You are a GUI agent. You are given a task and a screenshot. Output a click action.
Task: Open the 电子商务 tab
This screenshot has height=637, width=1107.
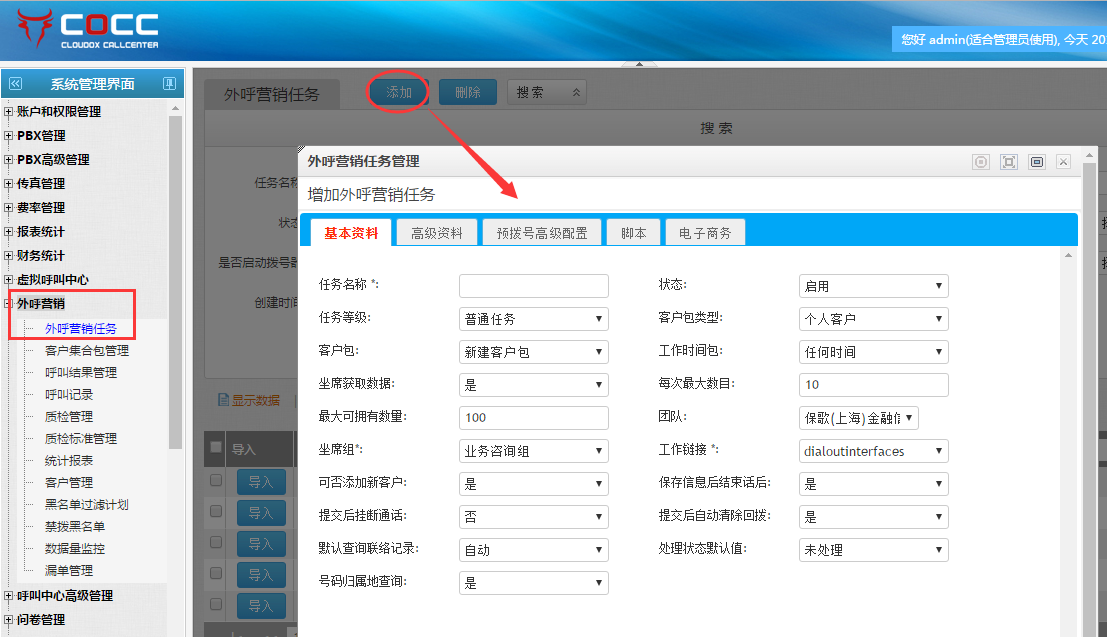[705, 233]
